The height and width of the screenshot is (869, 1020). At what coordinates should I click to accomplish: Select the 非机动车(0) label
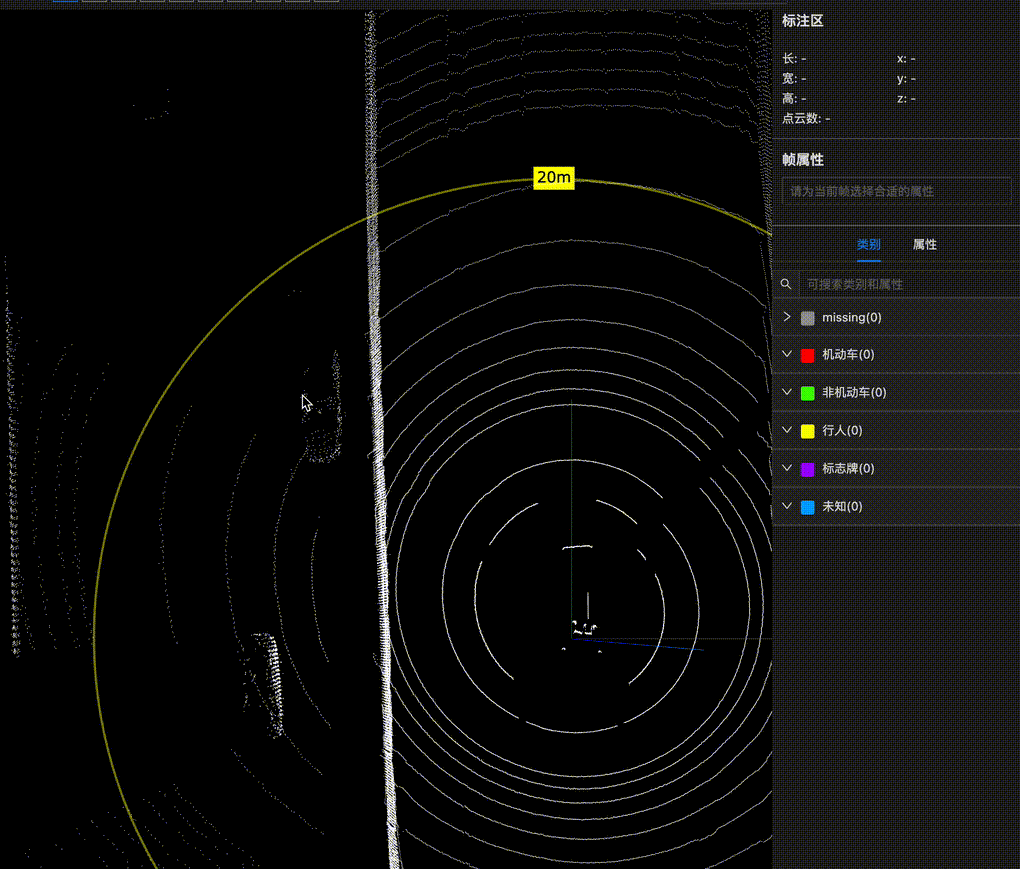[x=854, y=392]
